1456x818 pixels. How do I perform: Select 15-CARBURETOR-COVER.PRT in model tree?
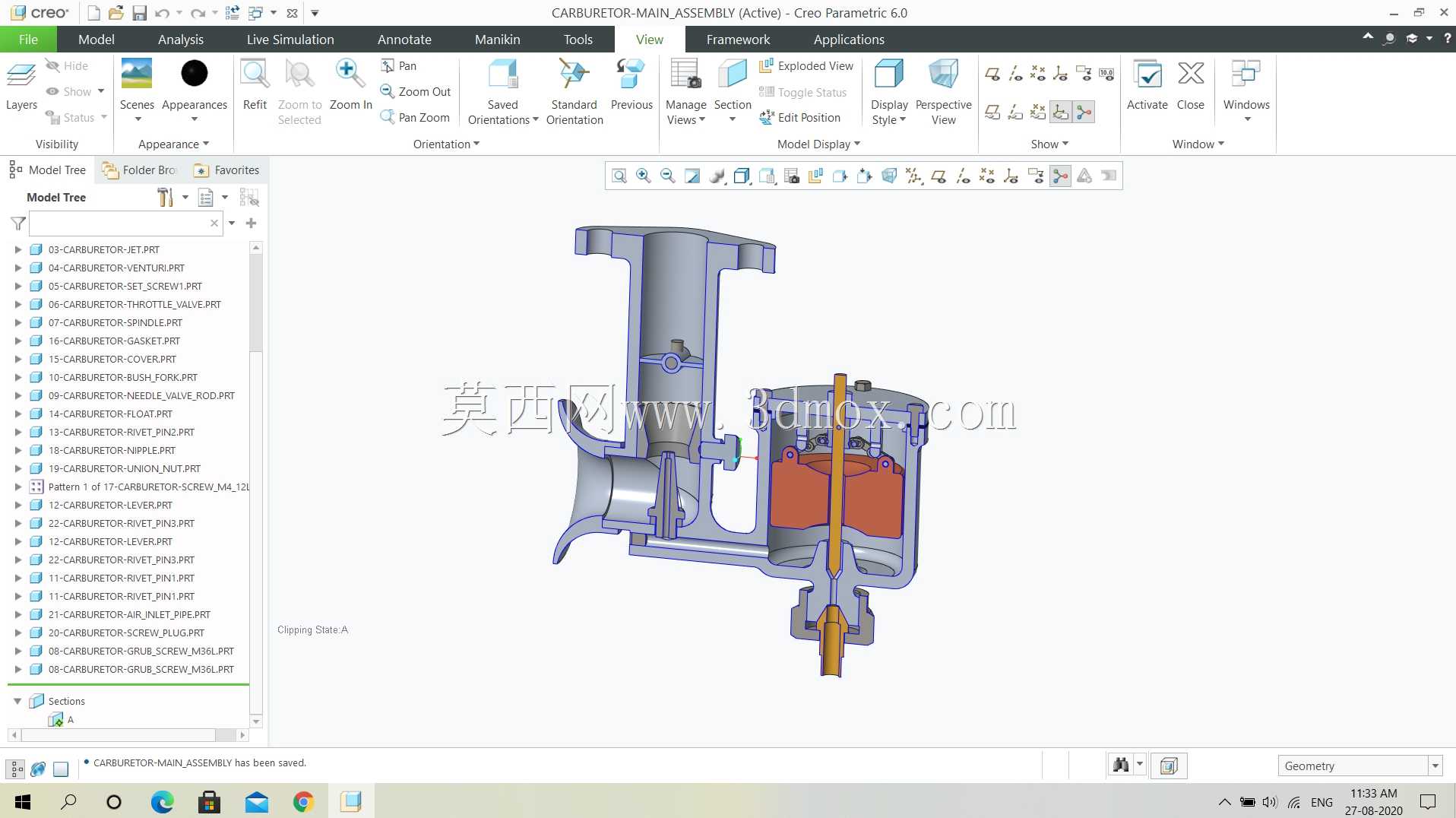[112, 359]
